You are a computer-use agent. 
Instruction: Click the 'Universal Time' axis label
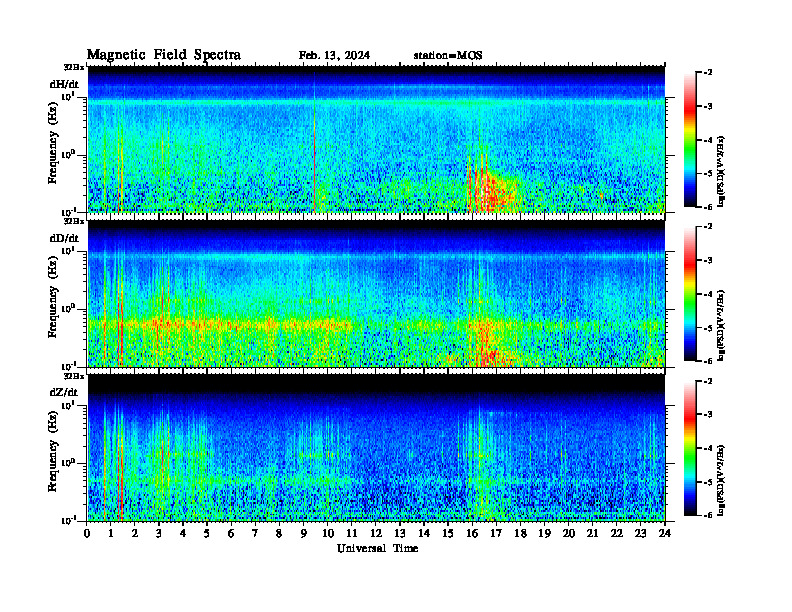click(377, 548)
